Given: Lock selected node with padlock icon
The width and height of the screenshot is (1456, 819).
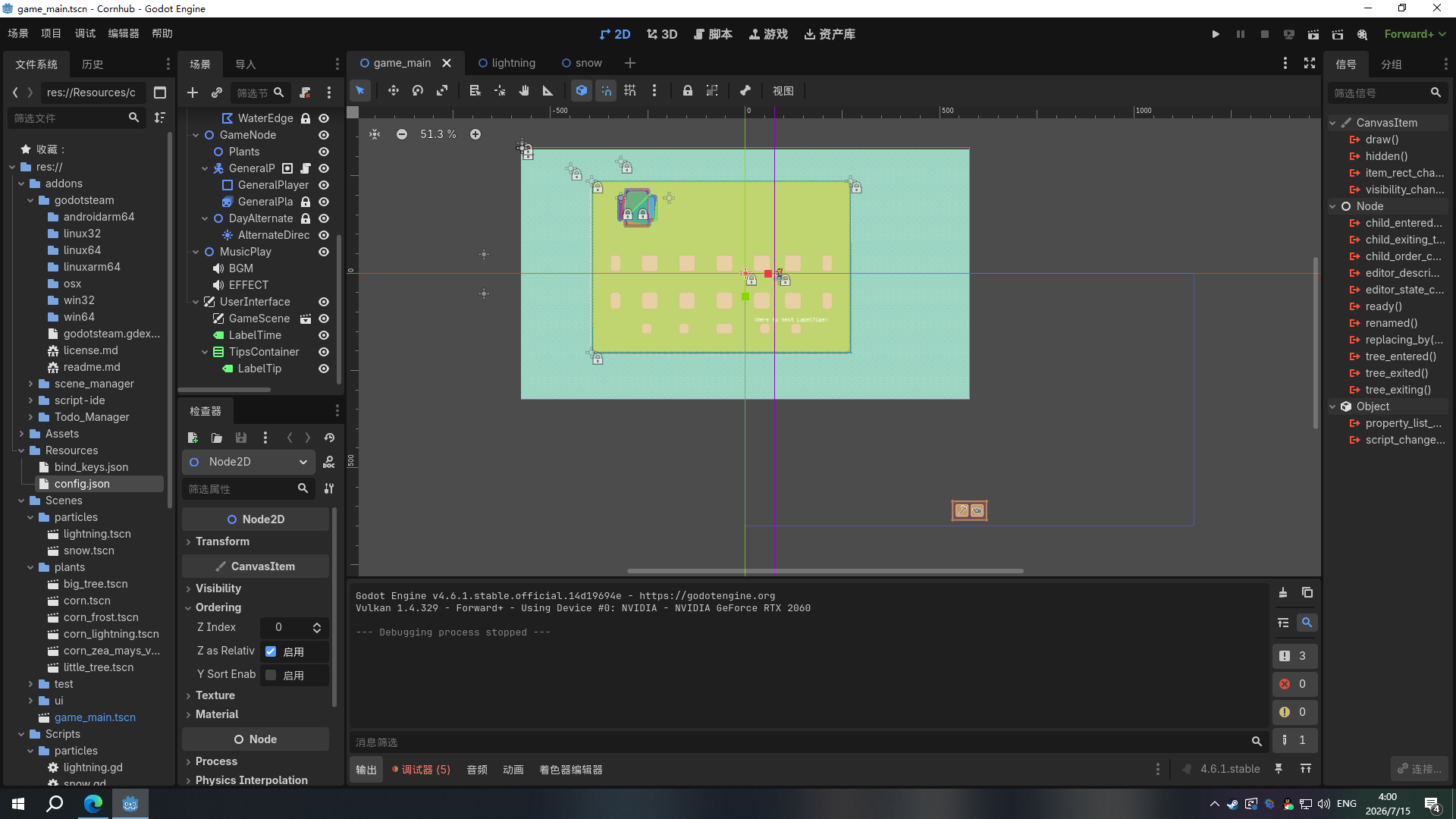Looking at the screenshot, I should click(x=687, y=91).
